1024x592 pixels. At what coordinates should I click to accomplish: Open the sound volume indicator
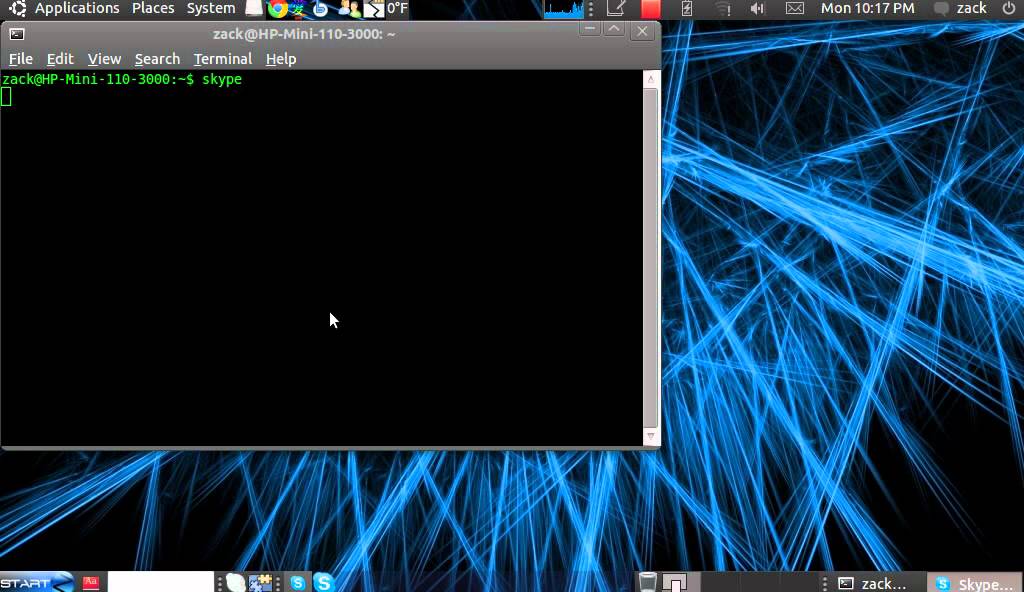point(758,8)
